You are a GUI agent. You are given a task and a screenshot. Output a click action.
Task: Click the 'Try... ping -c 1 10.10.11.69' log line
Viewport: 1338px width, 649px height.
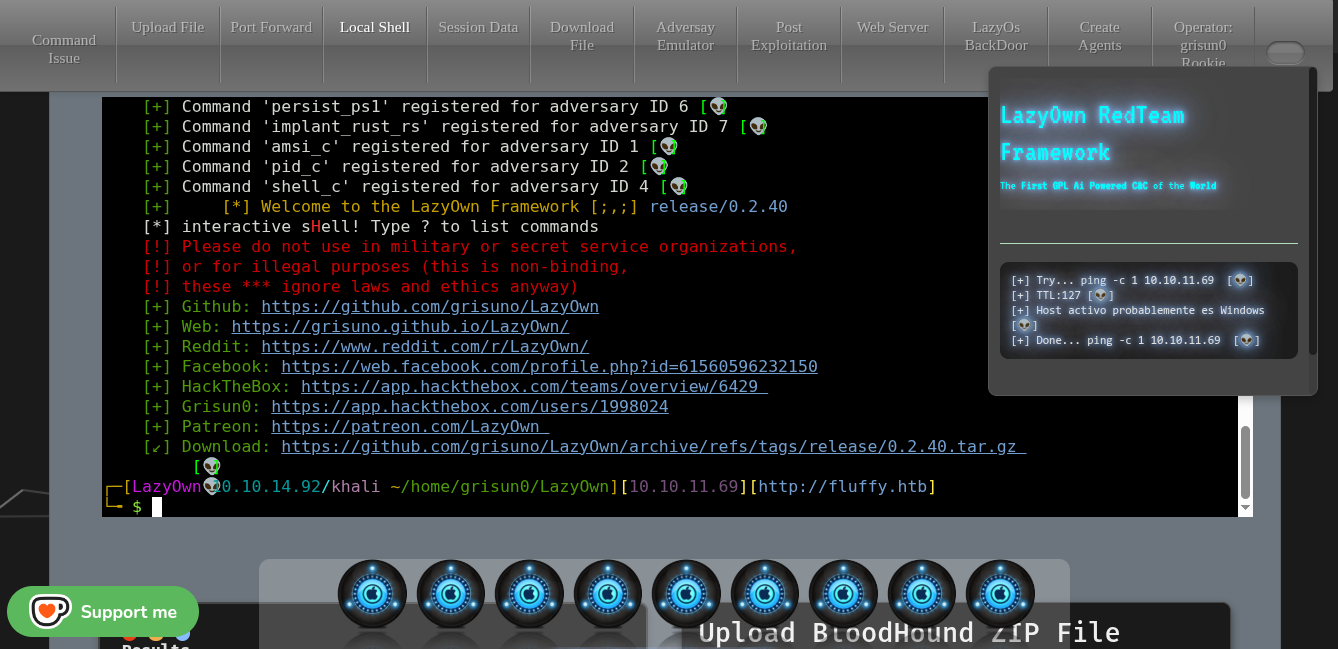click(x=1131, y=281)
